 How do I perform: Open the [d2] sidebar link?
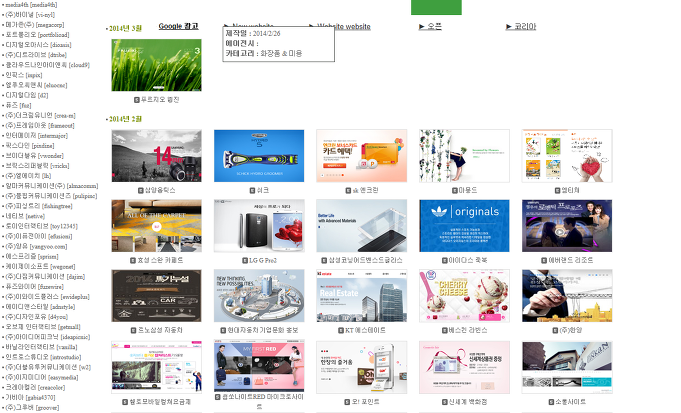(27, 95)
